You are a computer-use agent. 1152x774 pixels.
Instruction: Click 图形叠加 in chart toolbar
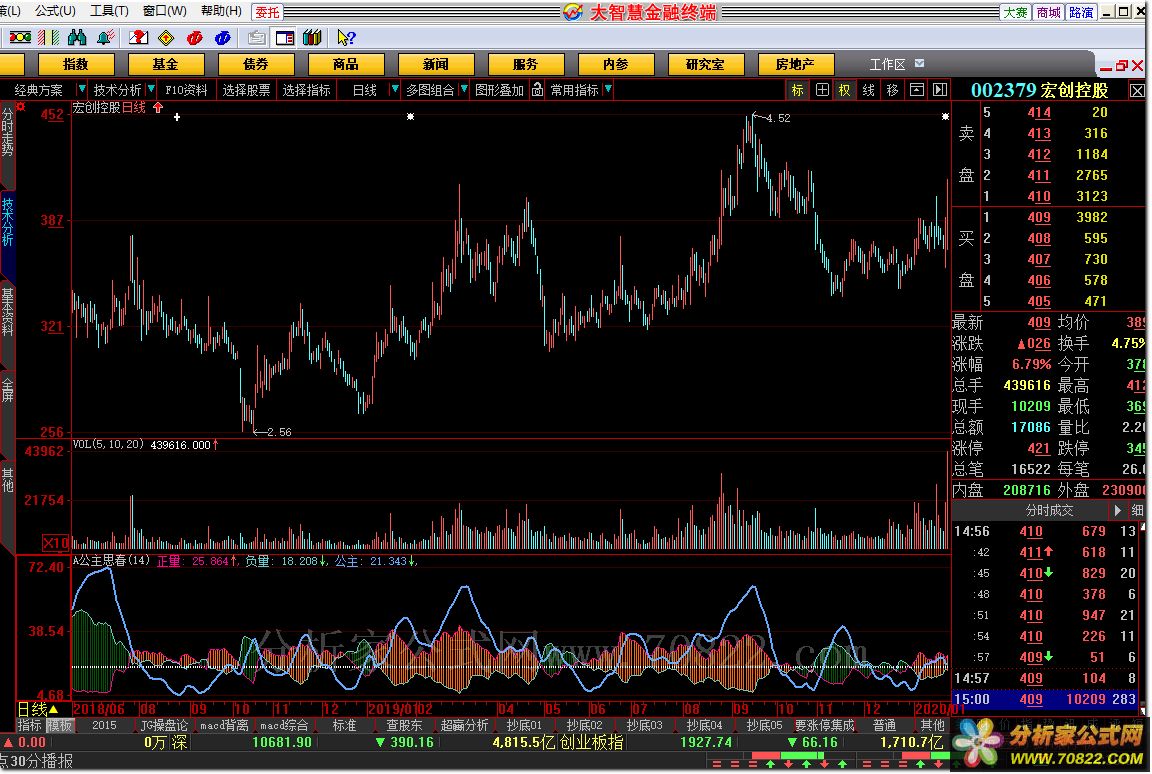click(500, 90)
